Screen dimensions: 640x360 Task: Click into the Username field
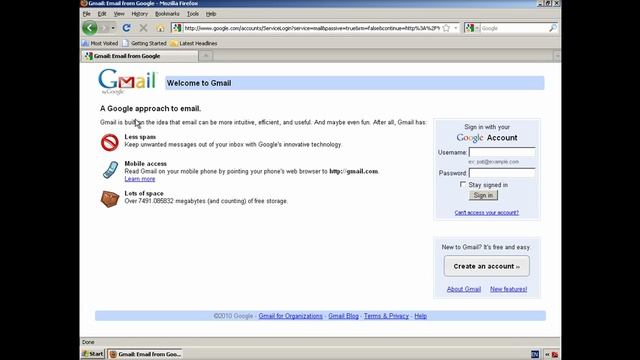502,152
